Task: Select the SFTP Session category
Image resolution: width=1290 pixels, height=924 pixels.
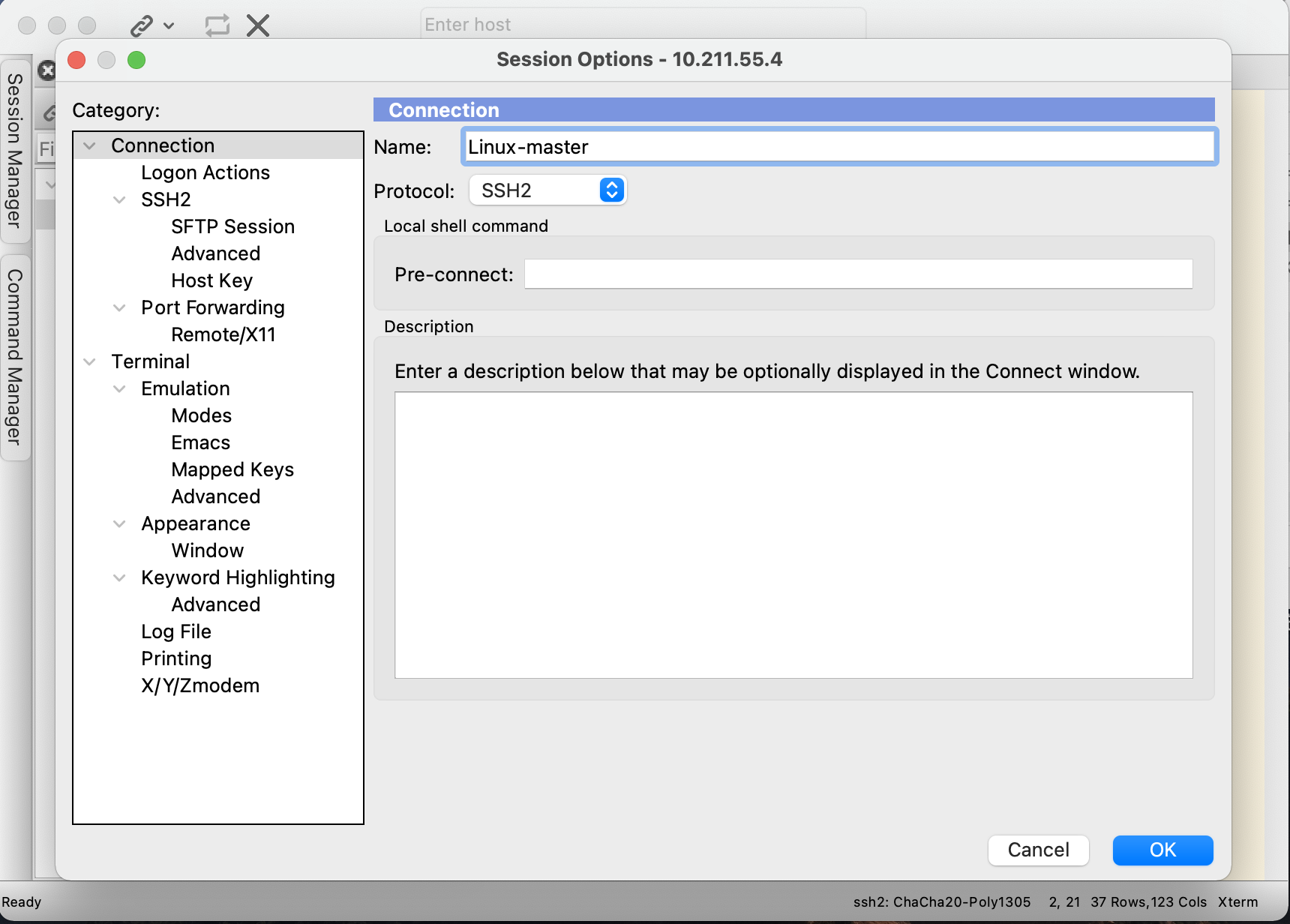Action: click(232, 226)
